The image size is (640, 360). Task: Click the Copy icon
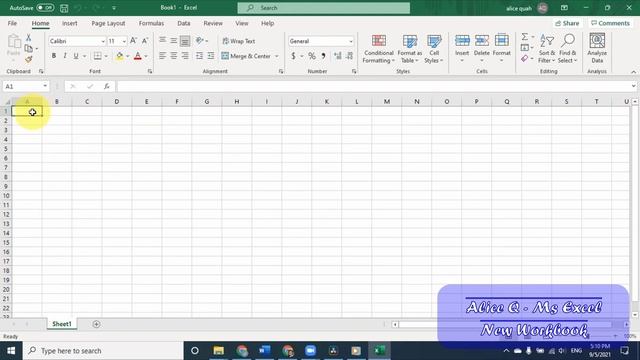click(29, 49)
